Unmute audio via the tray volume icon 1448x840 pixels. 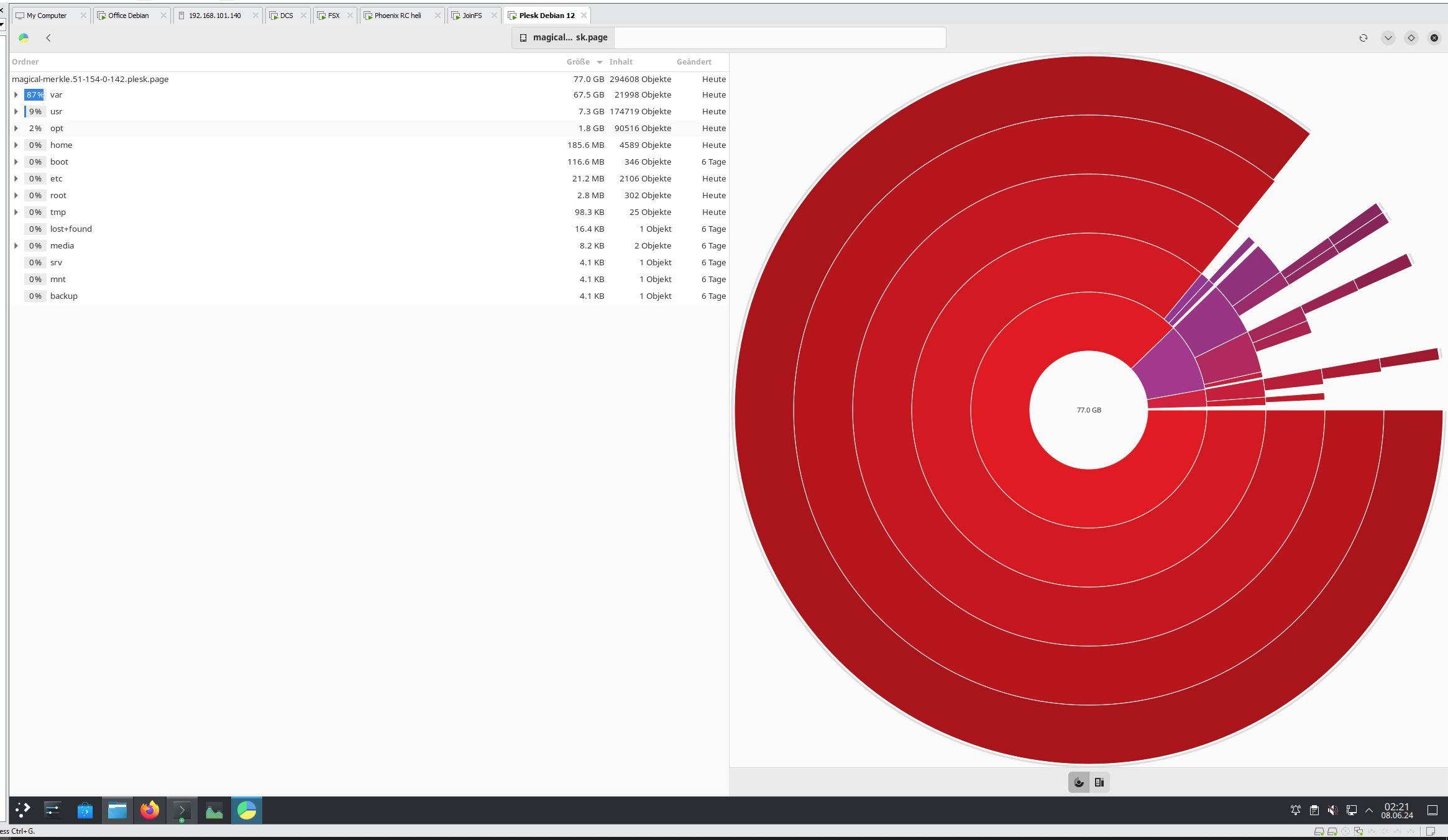pyautogui.click(x=1333, y=810)
